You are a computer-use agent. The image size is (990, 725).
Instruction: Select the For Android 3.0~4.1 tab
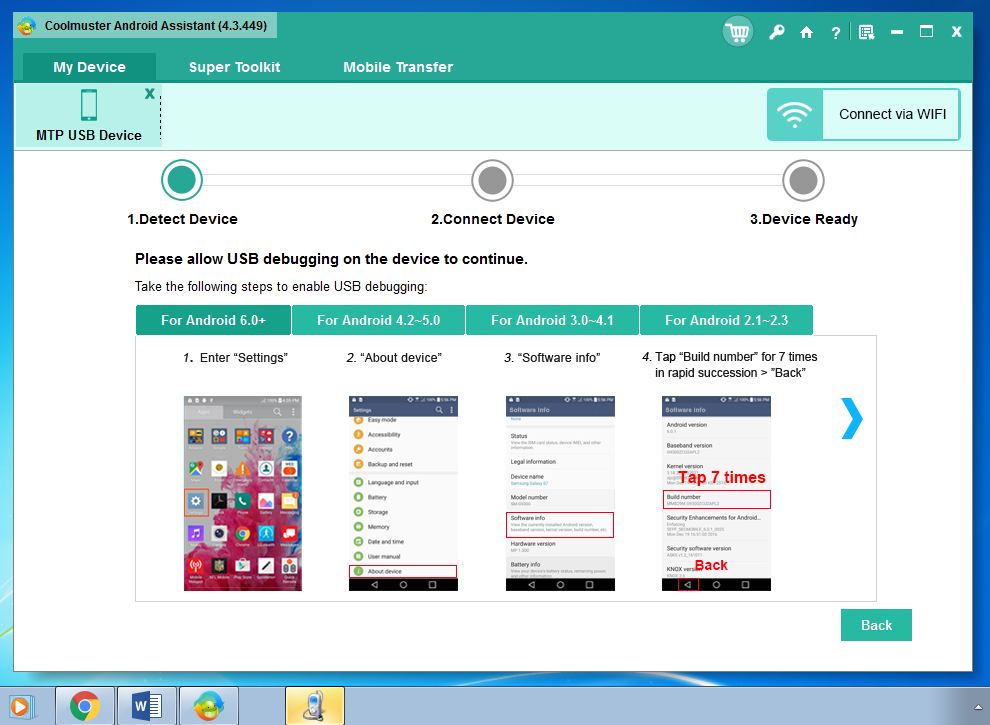[x=552, y=320]
